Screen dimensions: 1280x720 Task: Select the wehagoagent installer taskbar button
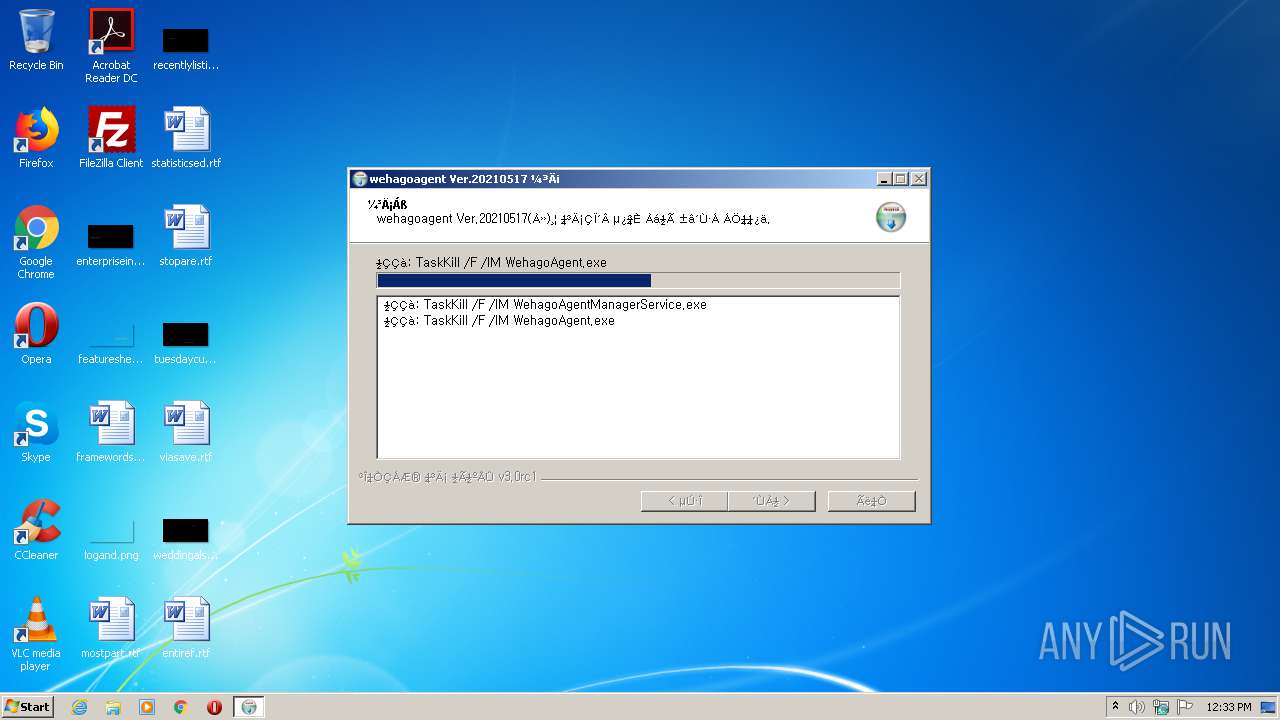coord(249,707)
